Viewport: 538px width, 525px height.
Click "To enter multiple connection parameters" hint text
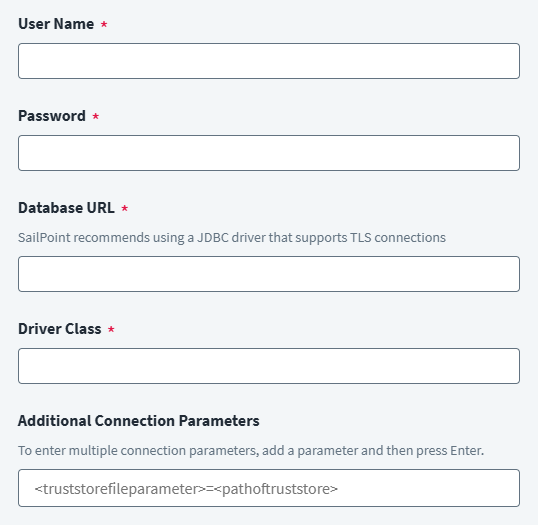click(138, 451)
